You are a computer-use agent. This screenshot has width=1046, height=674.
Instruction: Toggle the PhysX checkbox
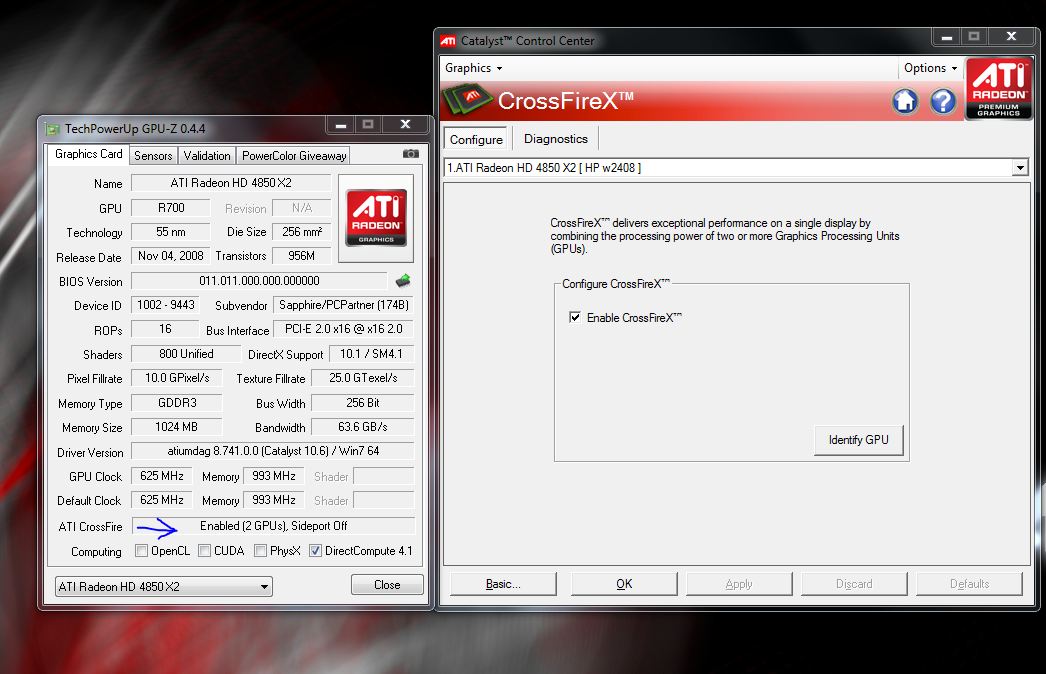click(x=260, y=551)
